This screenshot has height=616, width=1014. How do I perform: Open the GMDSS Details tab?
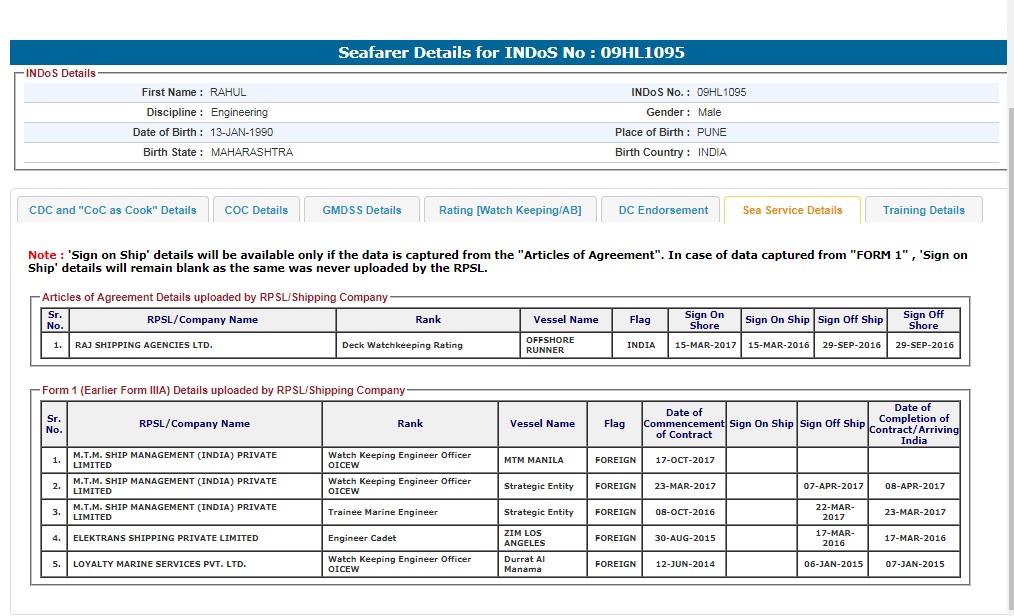pos(361,210)
